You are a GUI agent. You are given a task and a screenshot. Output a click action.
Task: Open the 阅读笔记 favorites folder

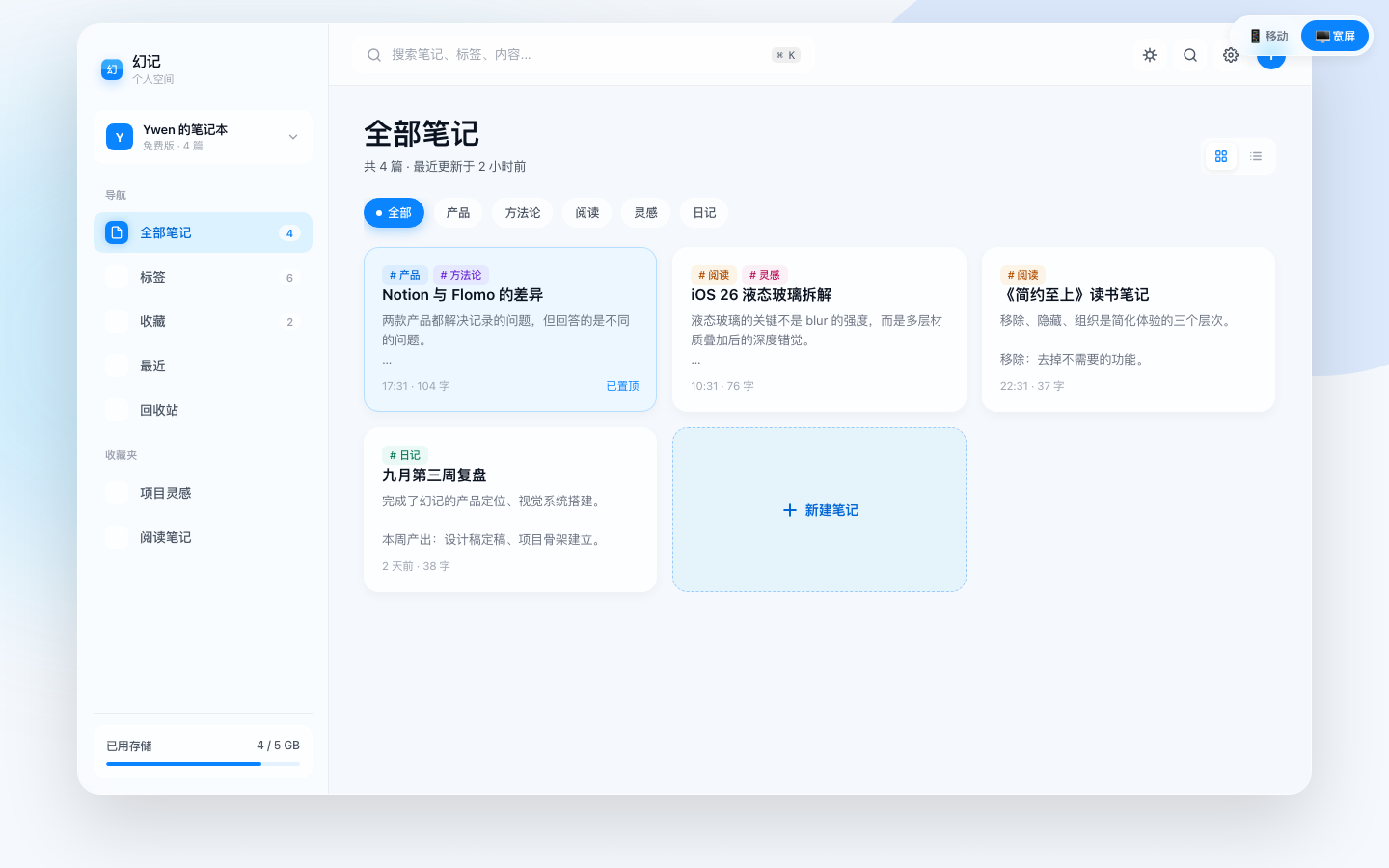[203, 537]
